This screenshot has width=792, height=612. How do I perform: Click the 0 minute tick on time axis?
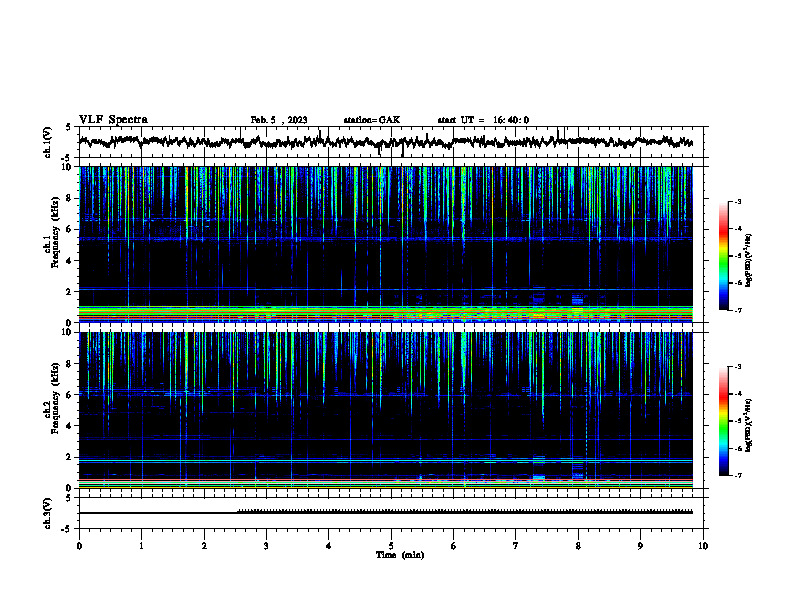coord(79,546)
